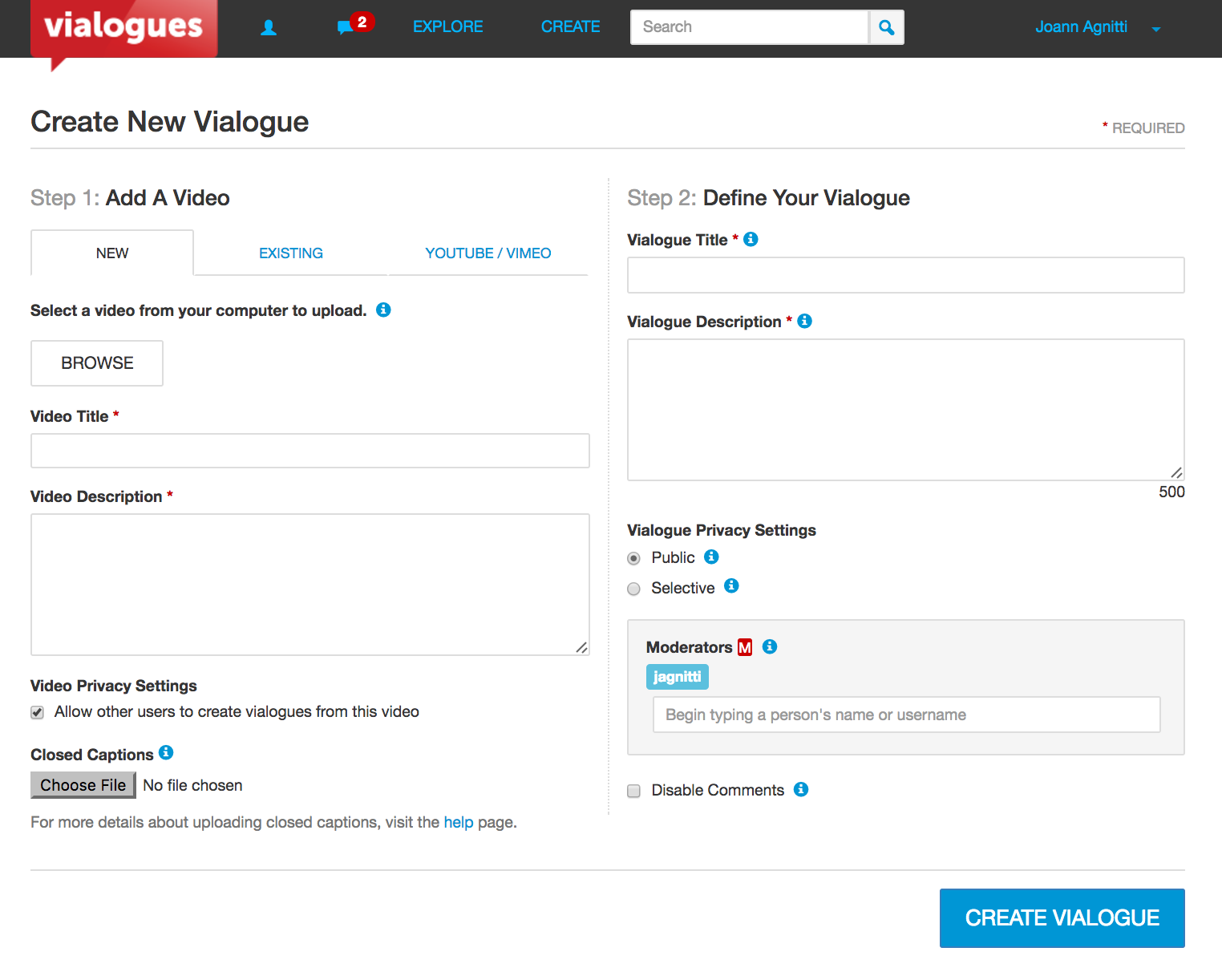Switch to the NEW video tab
The image size is (1222, 980).
coord(112,253)
